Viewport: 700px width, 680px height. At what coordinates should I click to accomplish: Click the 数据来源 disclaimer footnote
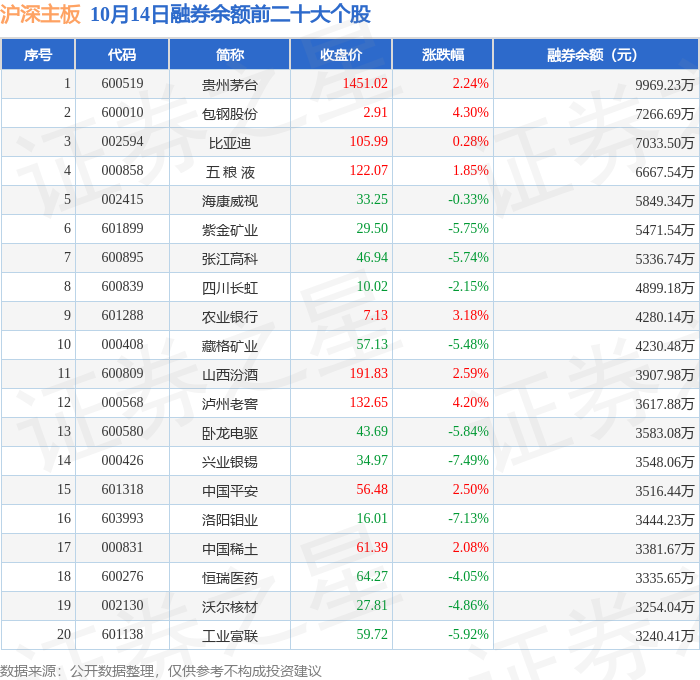[161, 671]
